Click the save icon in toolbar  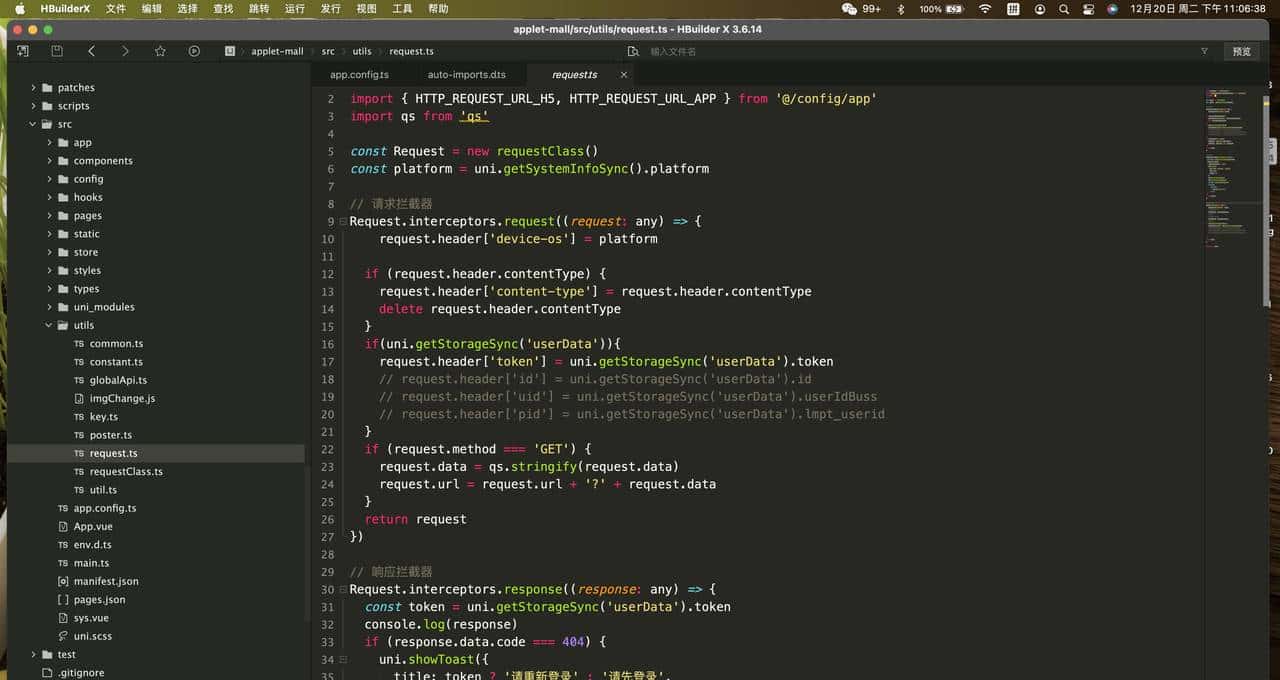(x=57, y=51)
